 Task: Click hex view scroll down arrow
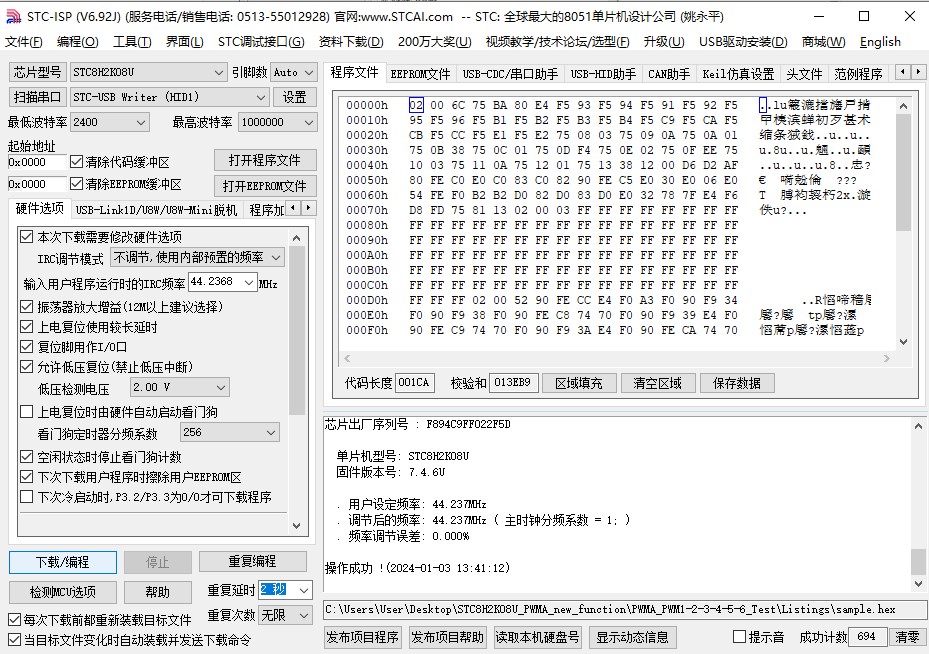(x=903, y=341)
